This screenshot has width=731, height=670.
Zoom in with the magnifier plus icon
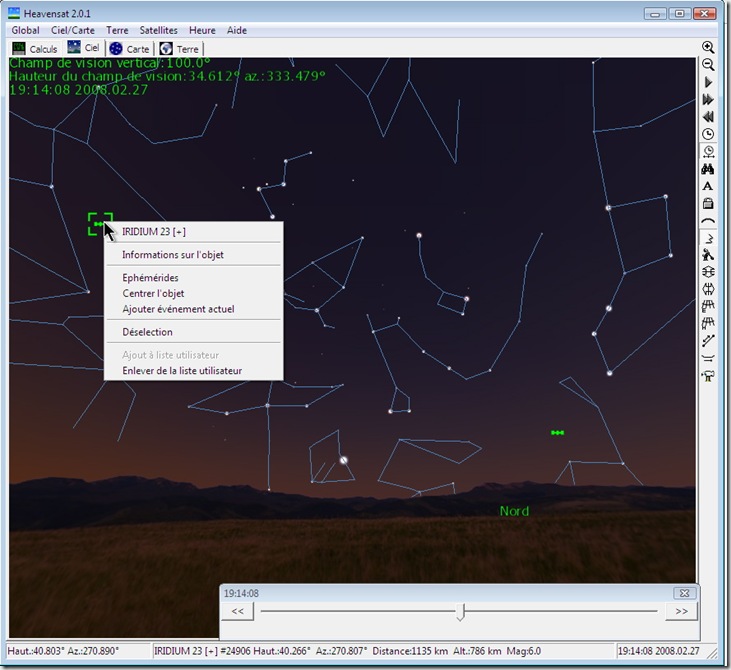pos(708,47)
